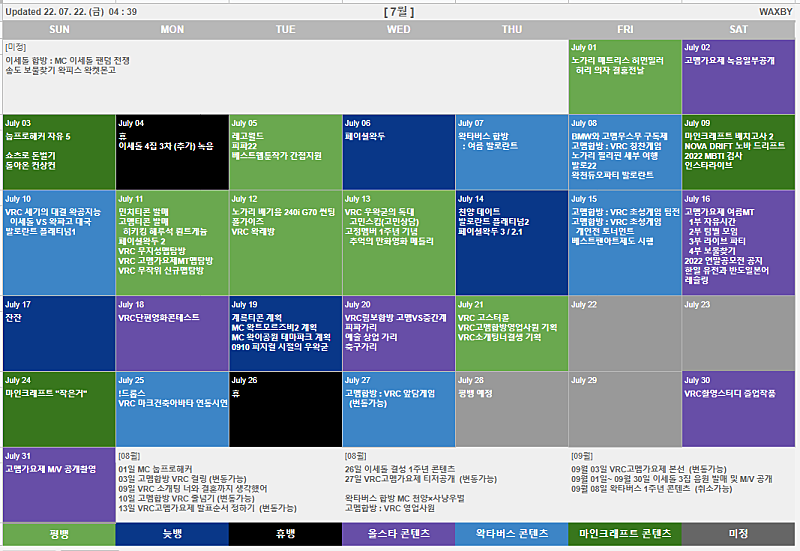Viewport: 800px width, 551px height.
Task: Click '발로란트 플래티넘2' on July 14
Action: click(x=493, y=222)
